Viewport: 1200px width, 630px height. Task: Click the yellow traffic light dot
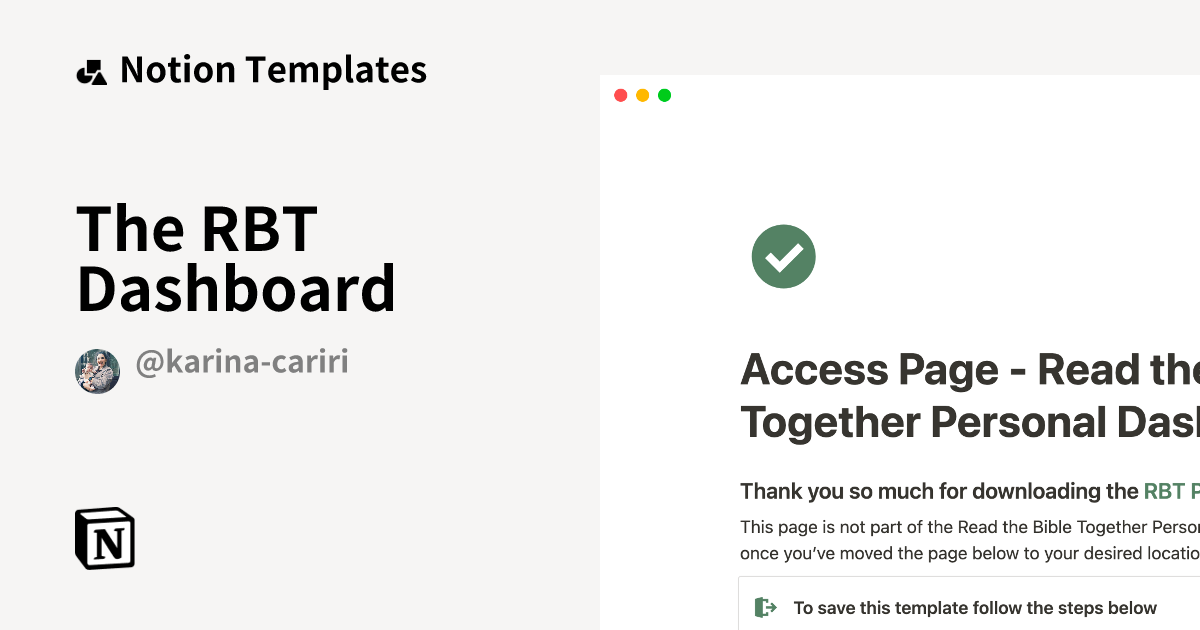(x=643, y=94)
